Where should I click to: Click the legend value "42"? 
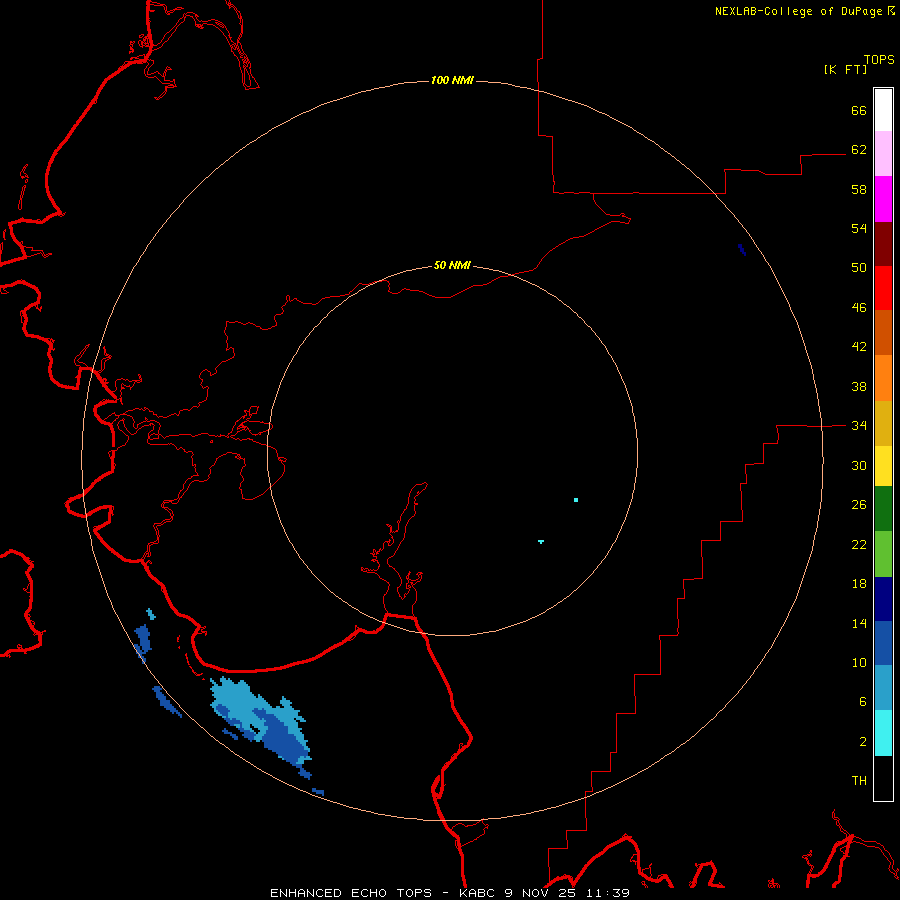coord(859,347)
